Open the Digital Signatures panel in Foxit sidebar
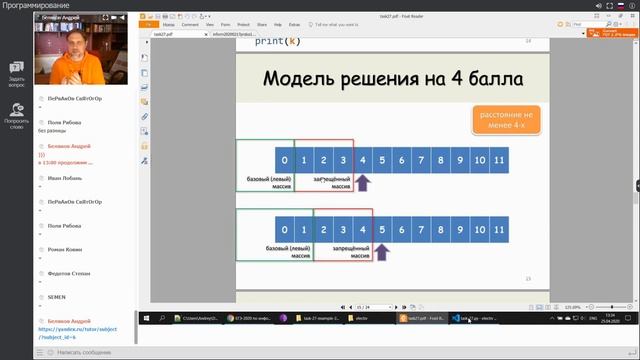 coord(144,161)
